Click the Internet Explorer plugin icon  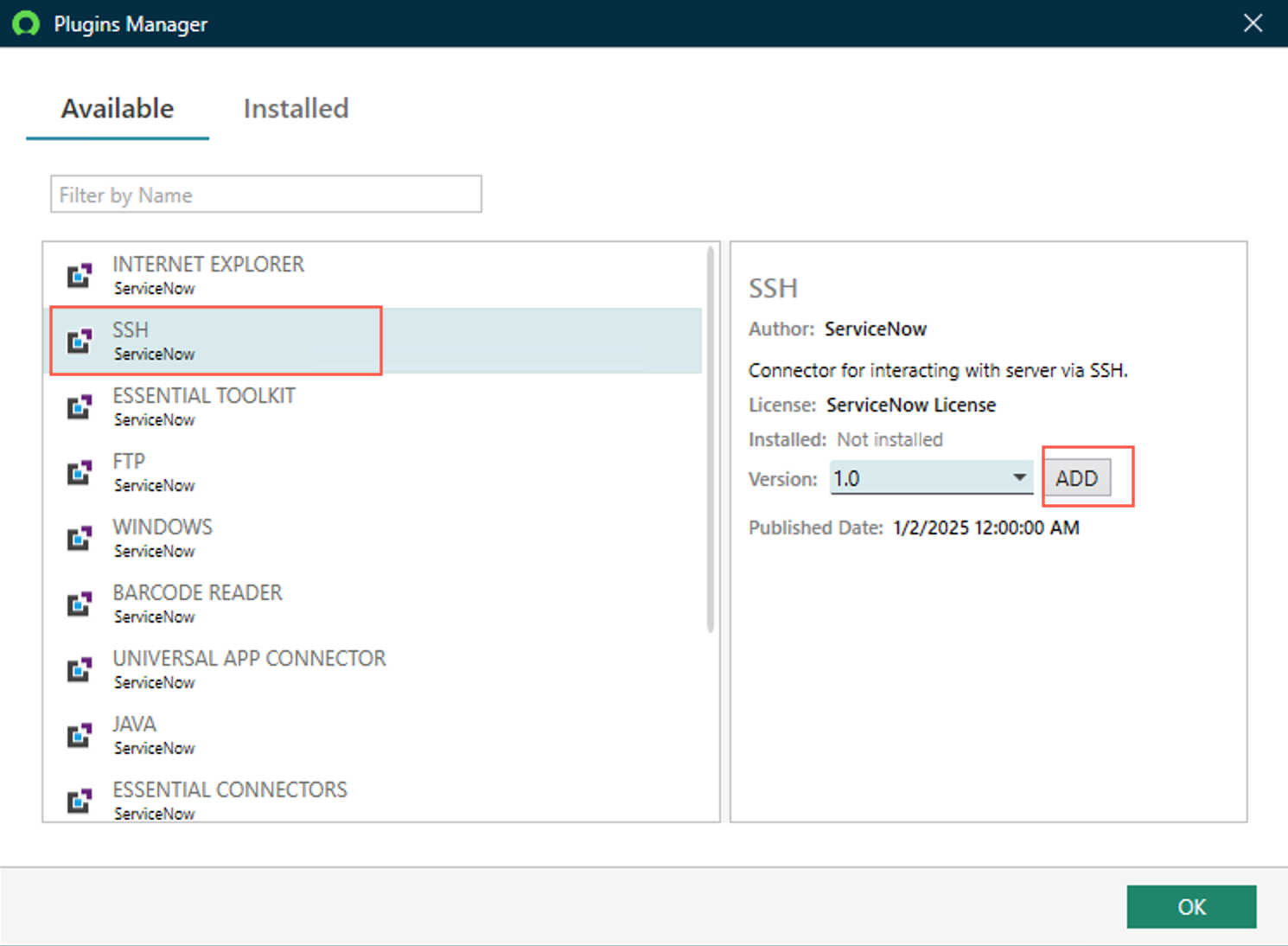pos(80,276)
